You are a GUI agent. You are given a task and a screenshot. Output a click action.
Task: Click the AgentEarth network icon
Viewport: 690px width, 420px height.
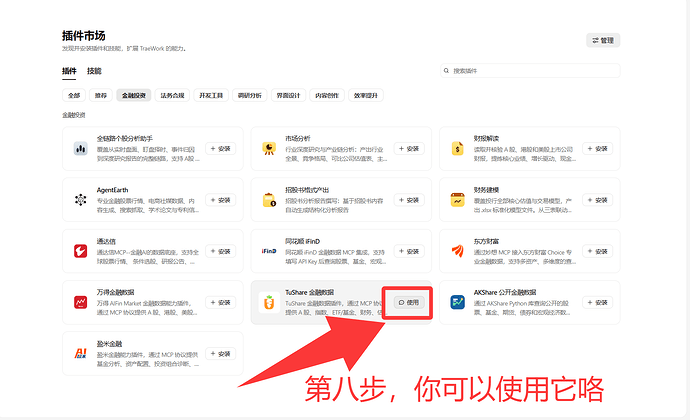tap(81, 200)
